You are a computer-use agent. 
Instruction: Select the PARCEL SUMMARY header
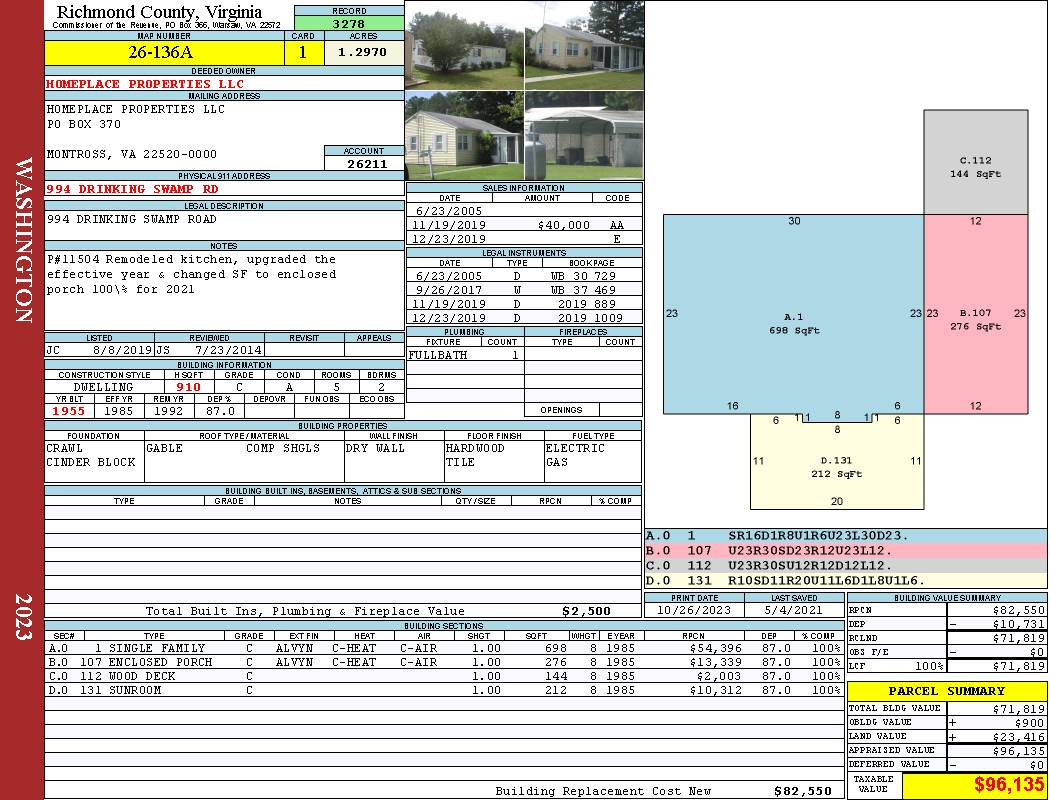946,691
